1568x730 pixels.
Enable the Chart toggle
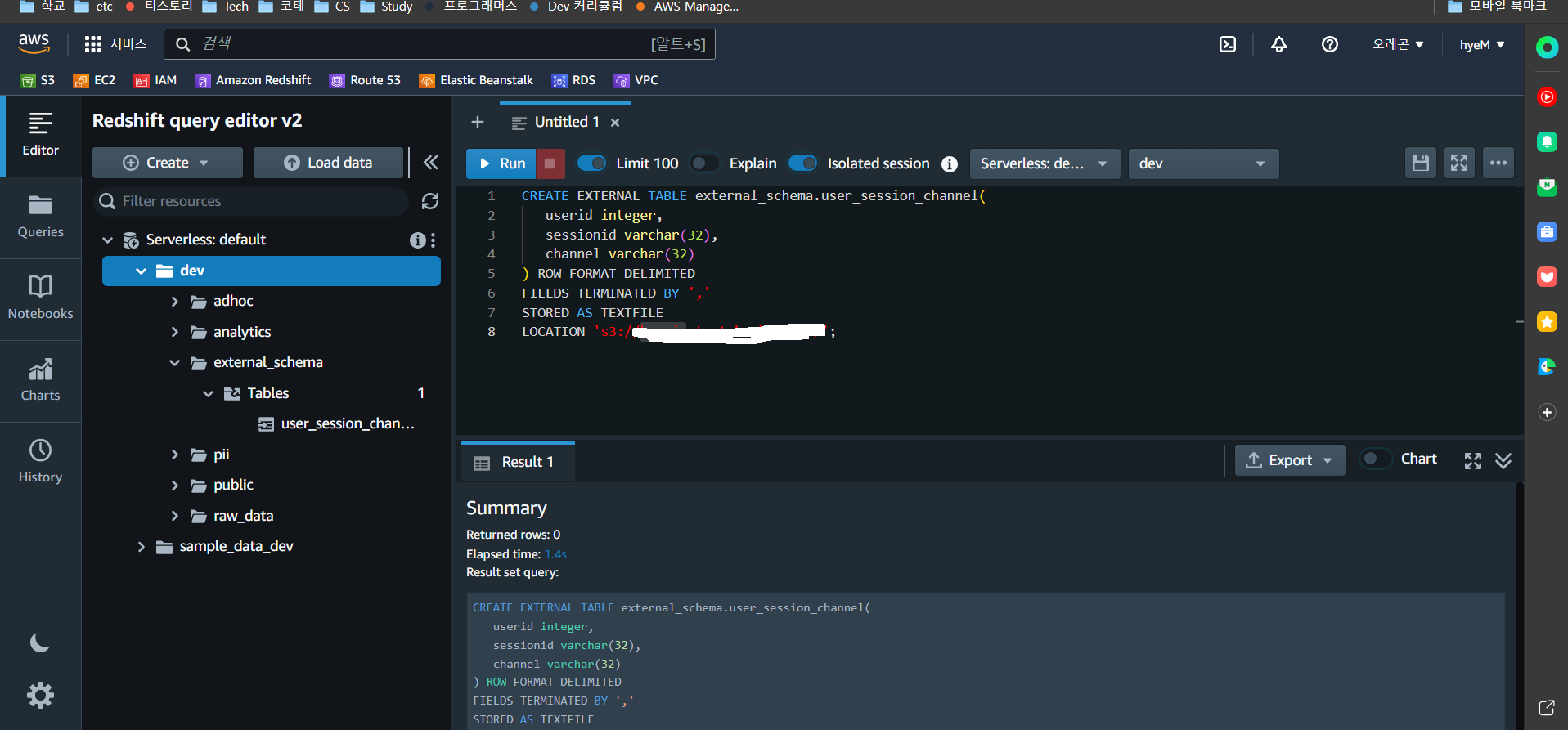pos(1376,459)
